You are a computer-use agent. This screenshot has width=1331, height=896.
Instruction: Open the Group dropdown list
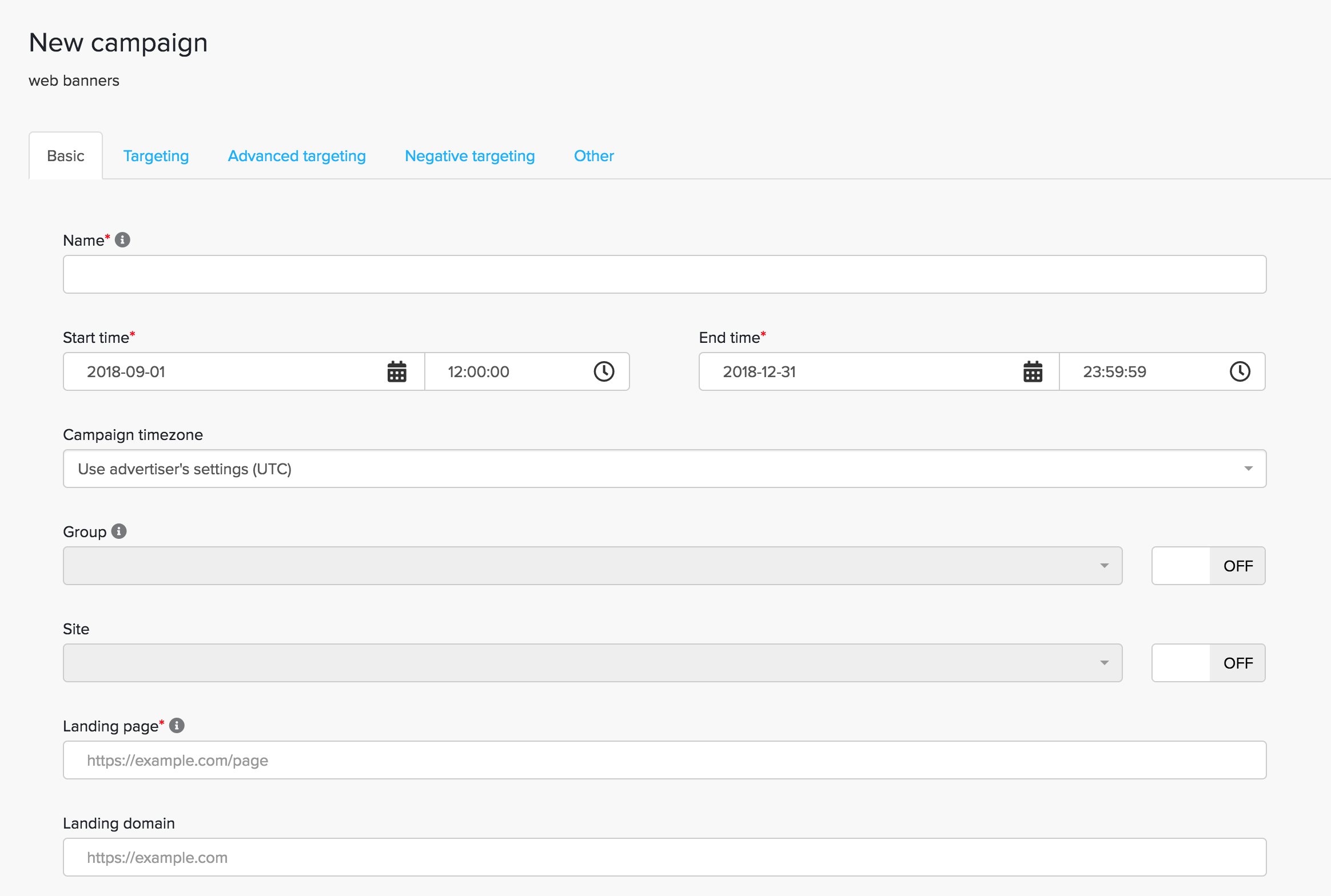point(592,566)
